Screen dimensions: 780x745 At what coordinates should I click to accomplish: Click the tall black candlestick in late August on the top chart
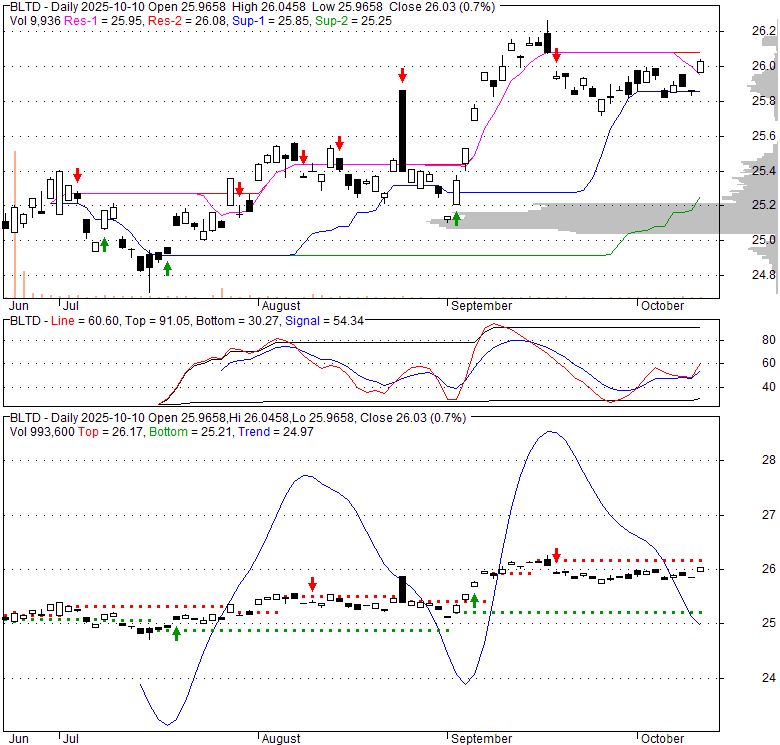402,131
